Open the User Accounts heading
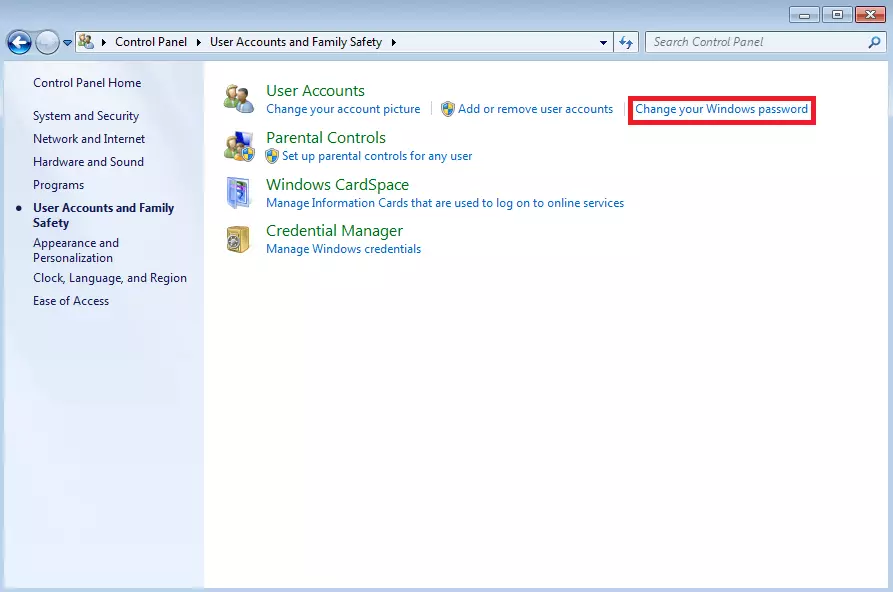This screenshot has height=592, width=893. point(316,91)
